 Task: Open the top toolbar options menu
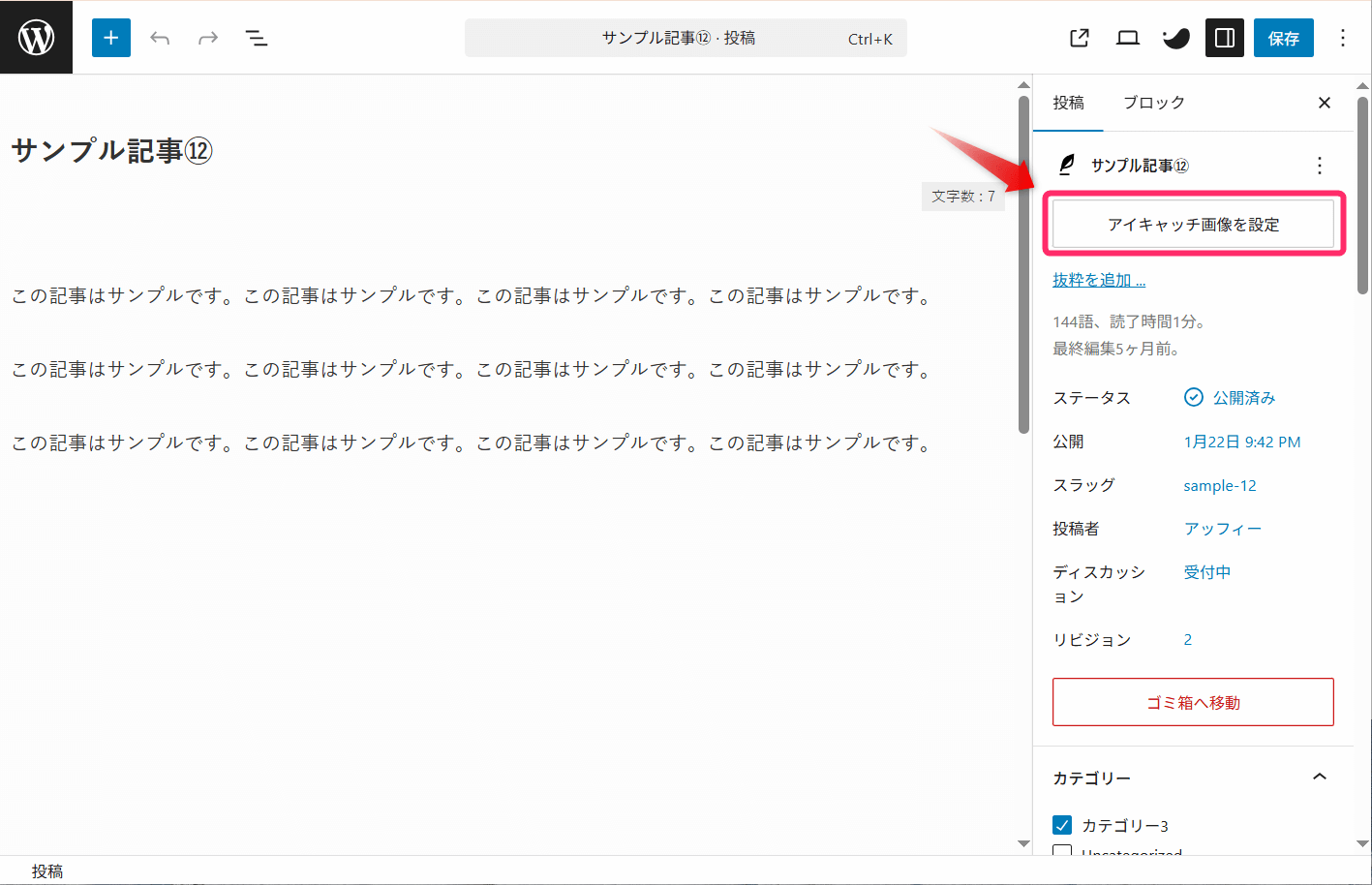1342,38
